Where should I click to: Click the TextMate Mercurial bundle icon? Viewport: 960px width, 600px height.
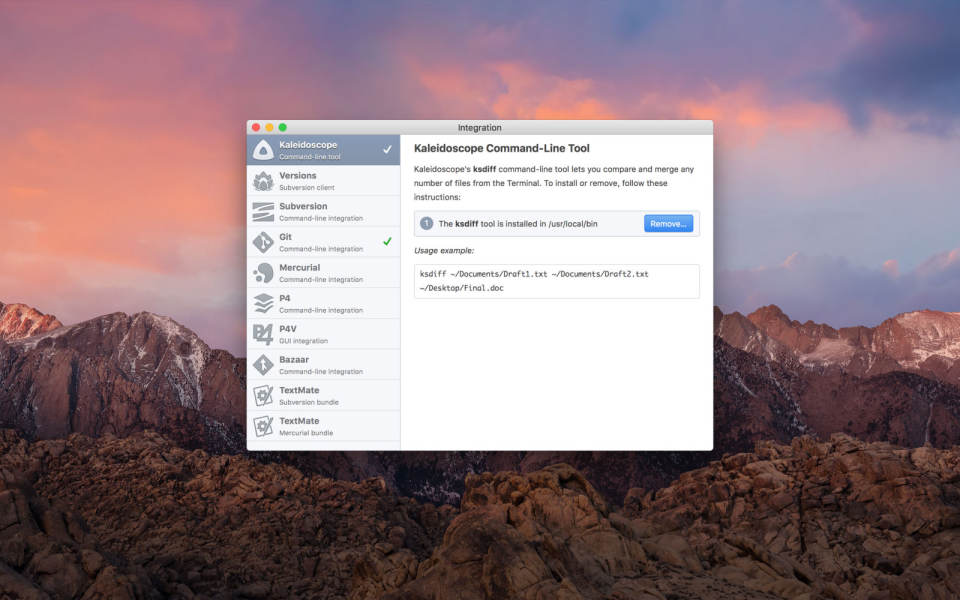coord(263,426)
